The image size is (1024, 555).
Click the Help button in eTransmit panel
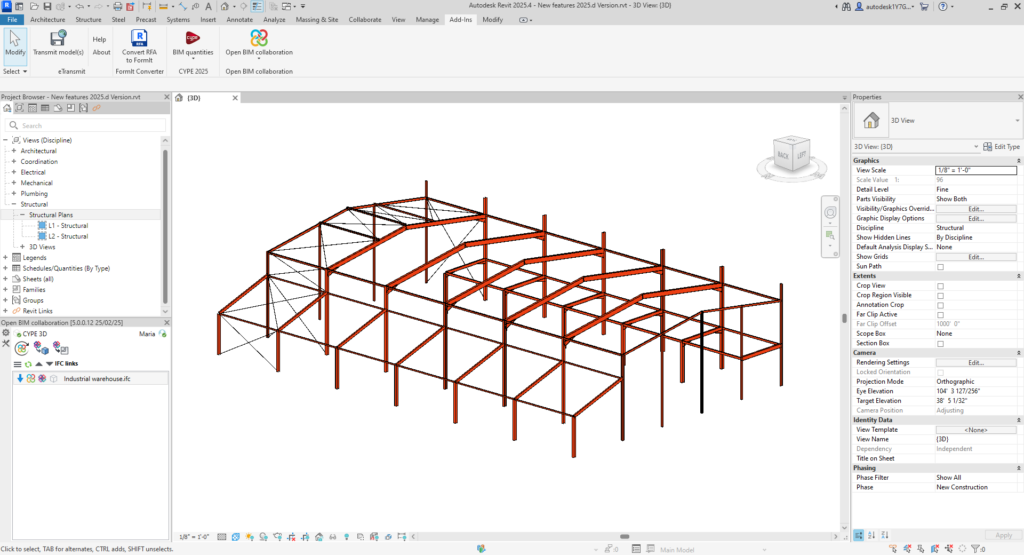(x=99, y=39)
